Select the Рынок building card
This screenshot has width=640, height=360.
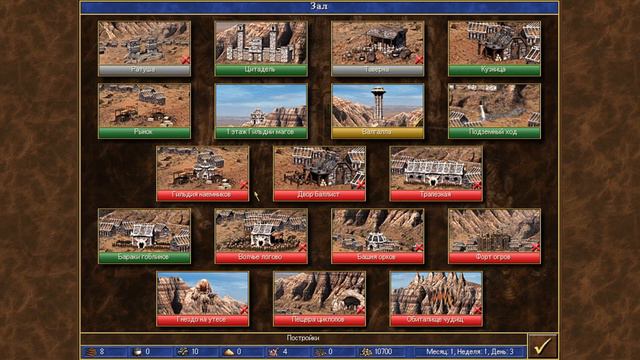tap(144, 111)
